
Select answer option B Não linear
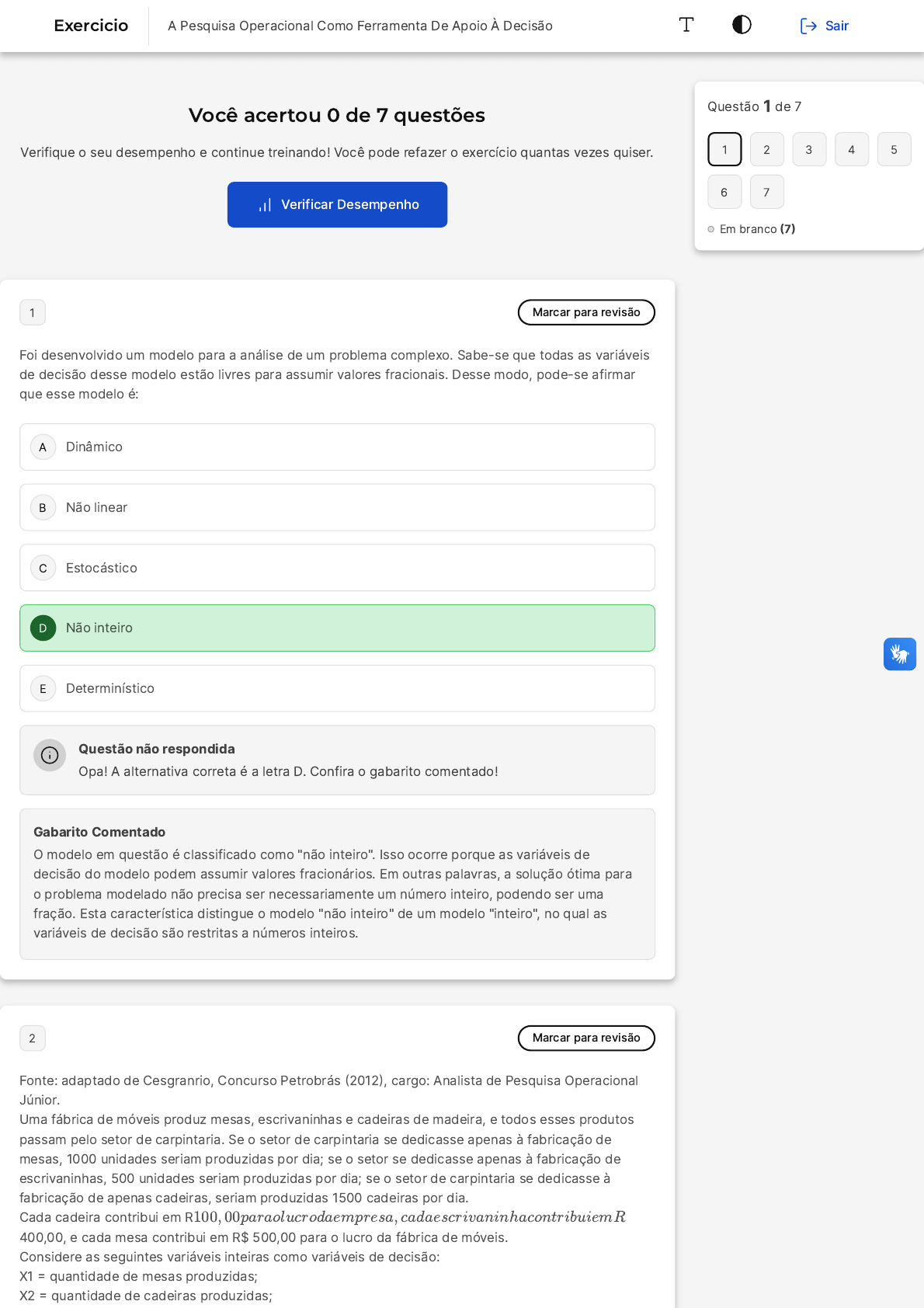pos(337,507)
